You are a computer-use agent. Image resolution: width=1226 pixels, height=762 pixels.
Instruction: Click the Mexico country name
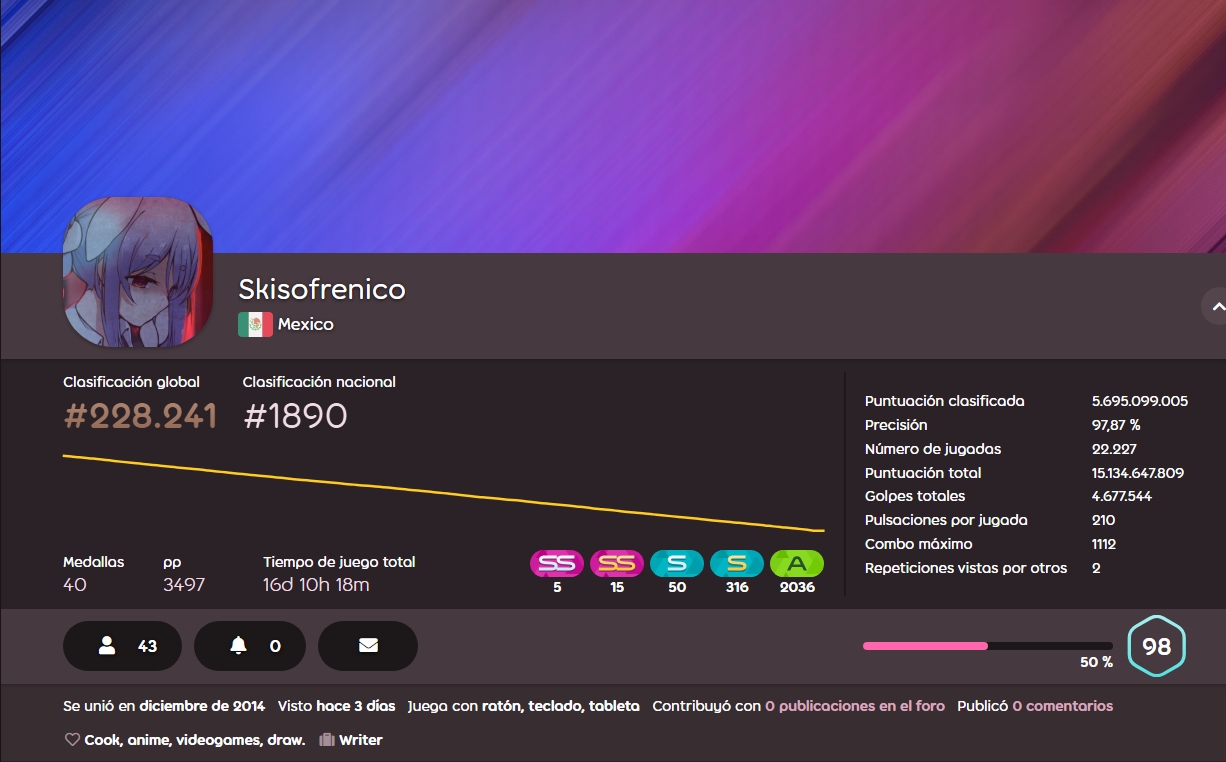tap(306, 324)
